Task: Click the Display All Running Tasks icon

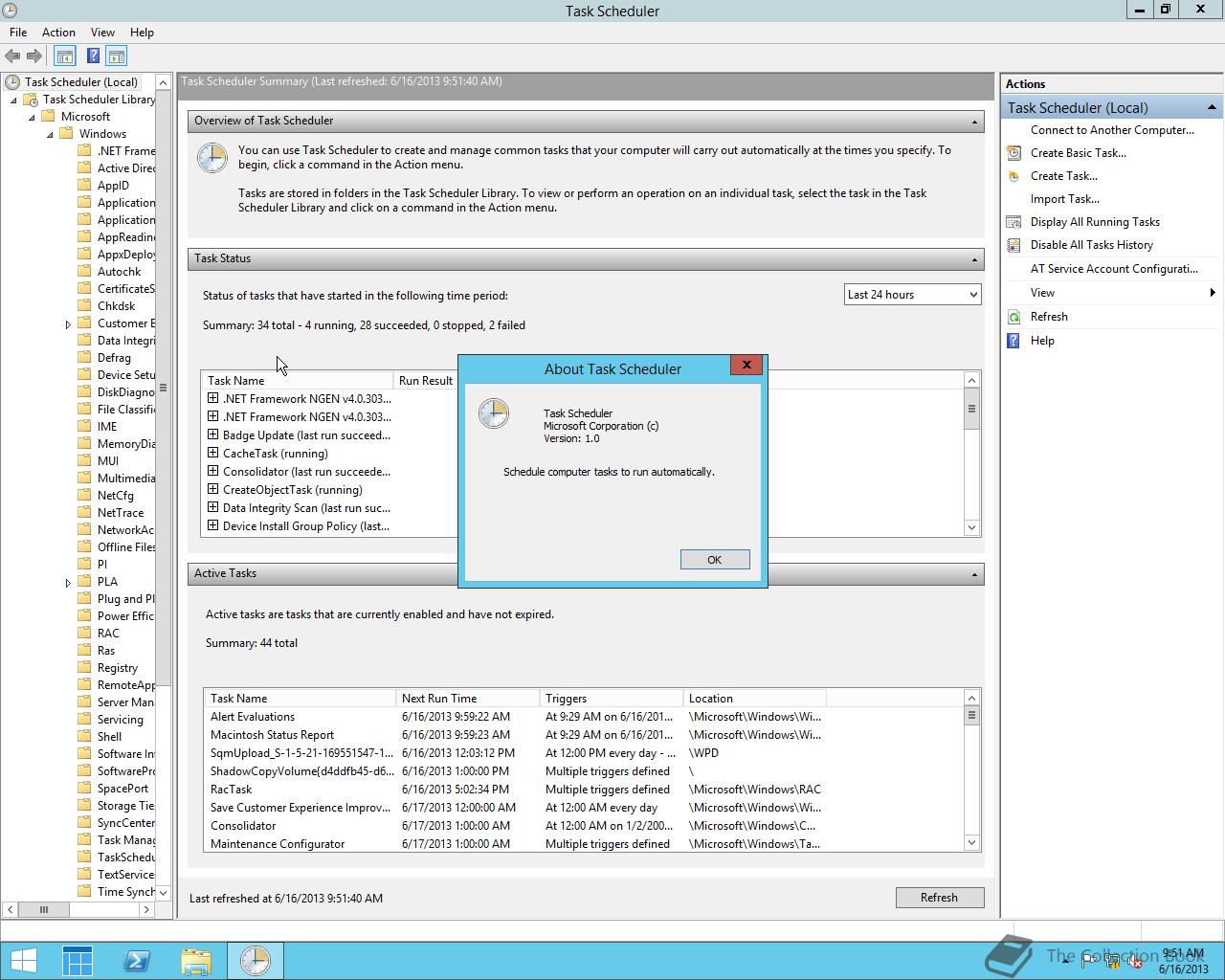Action: [1013, 222]
